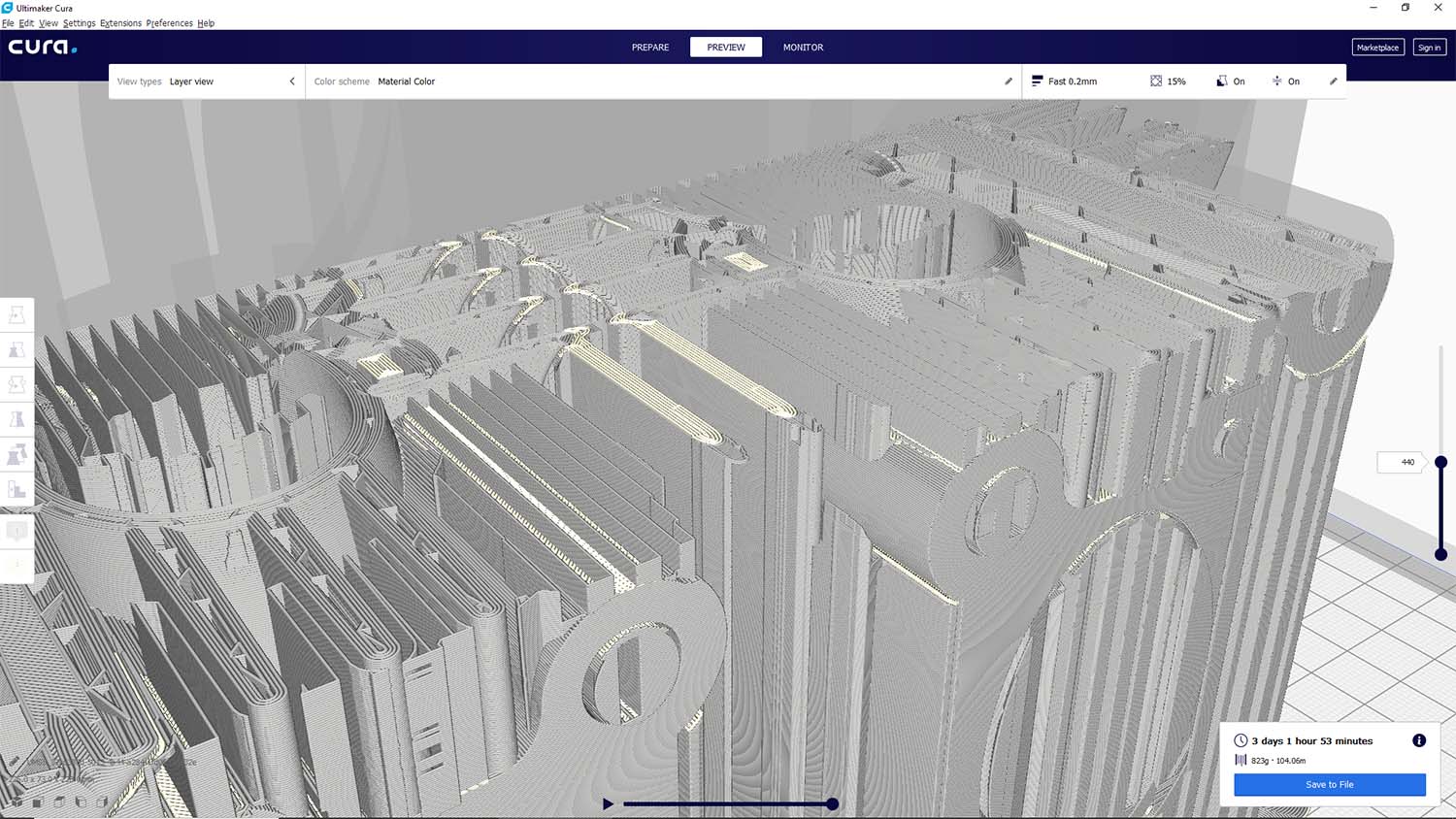Select the Rotate tool in left toolbar
The image size is (1456, 819).
[17, 385]
